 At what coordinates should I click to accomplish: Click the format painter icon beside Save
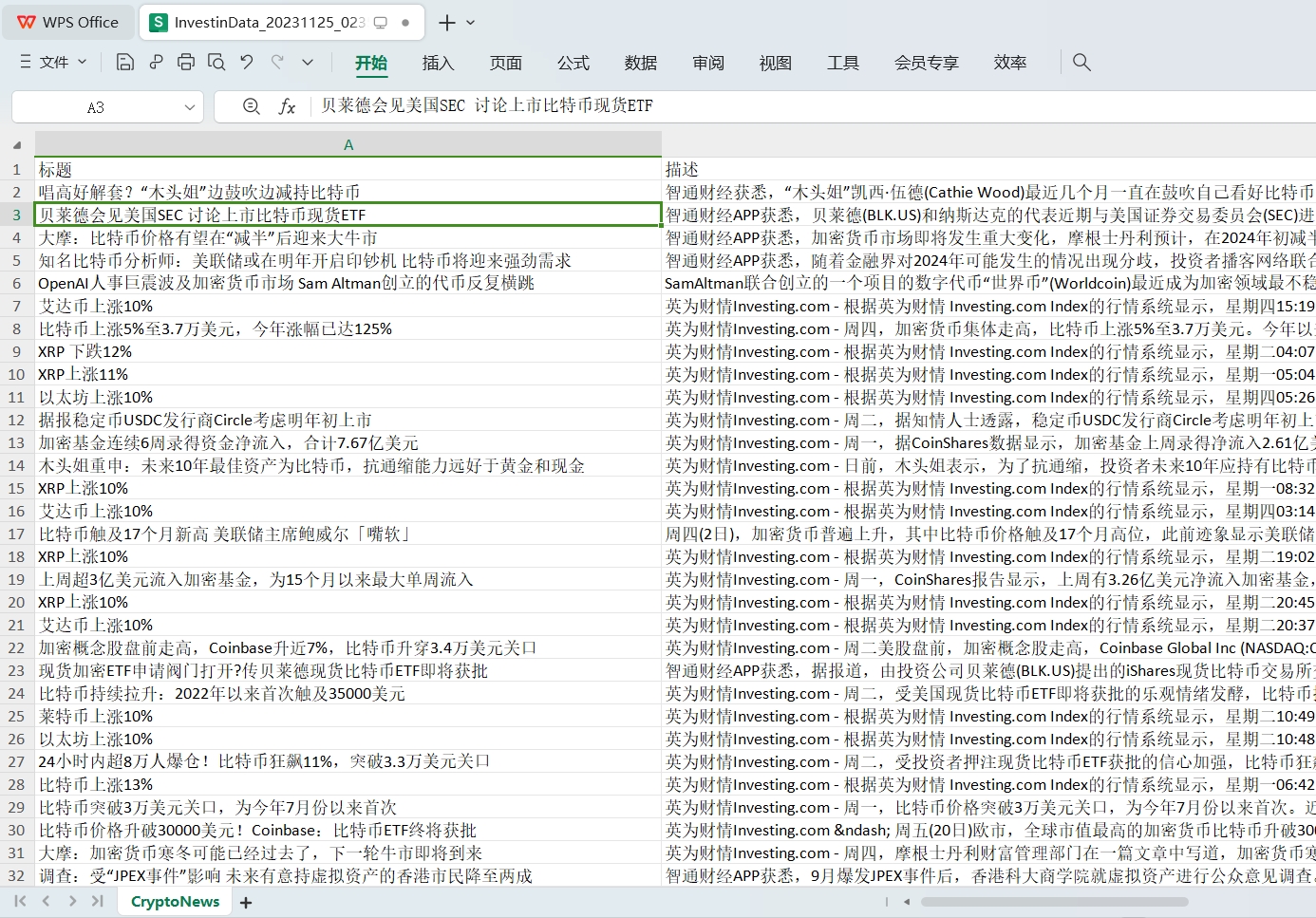[156, 63]
